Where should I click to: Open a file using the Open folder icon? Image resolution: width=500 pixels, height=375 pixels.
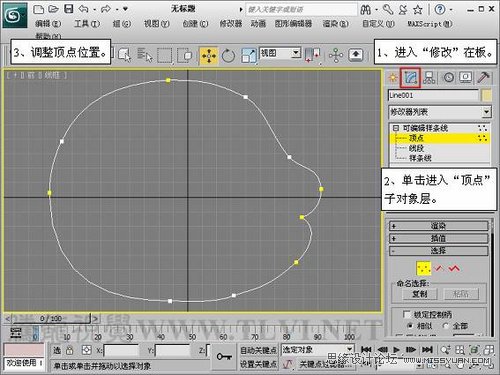[53, 9]
